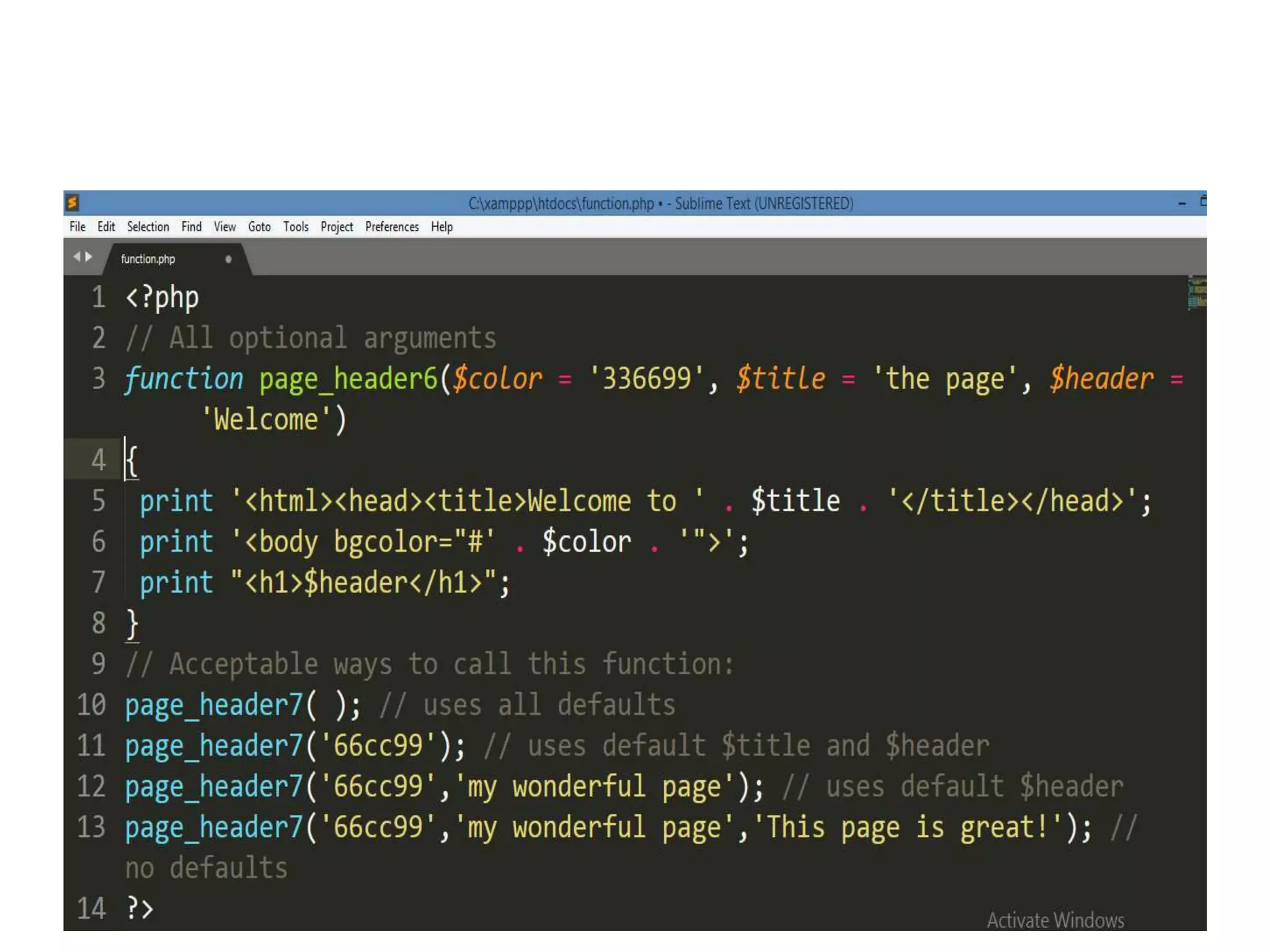Open the Help menu

442,227
